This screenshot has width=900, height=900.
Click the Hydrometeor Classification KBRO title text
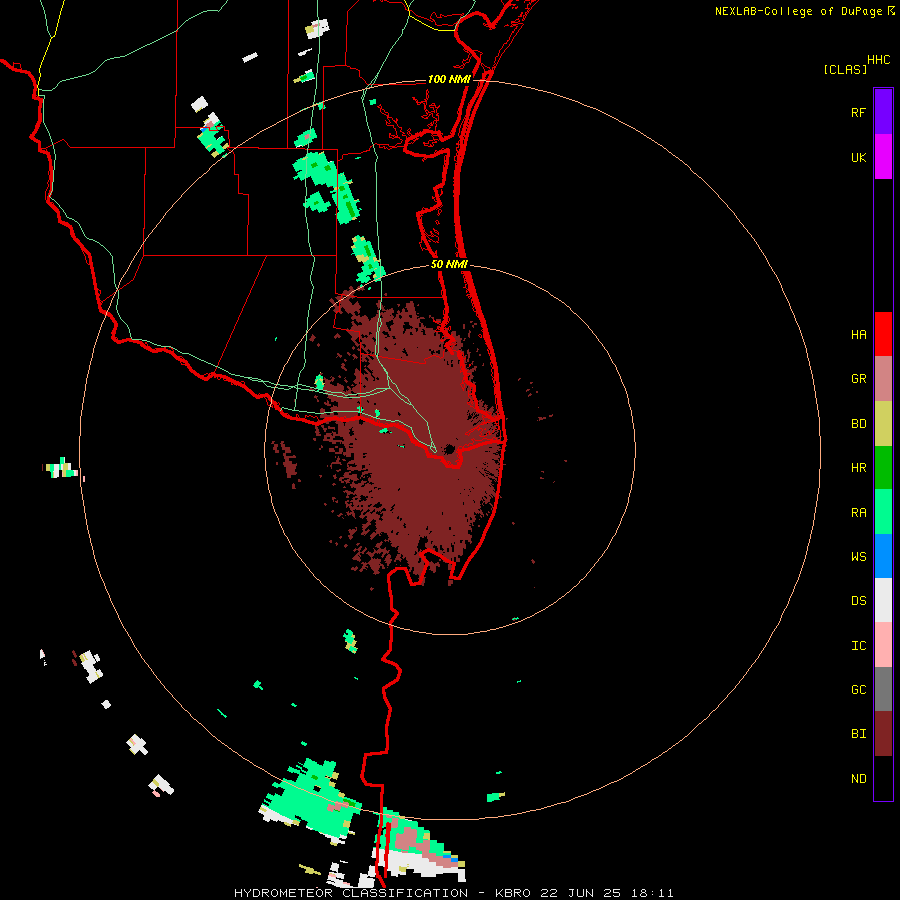click(x=453, y=893)
